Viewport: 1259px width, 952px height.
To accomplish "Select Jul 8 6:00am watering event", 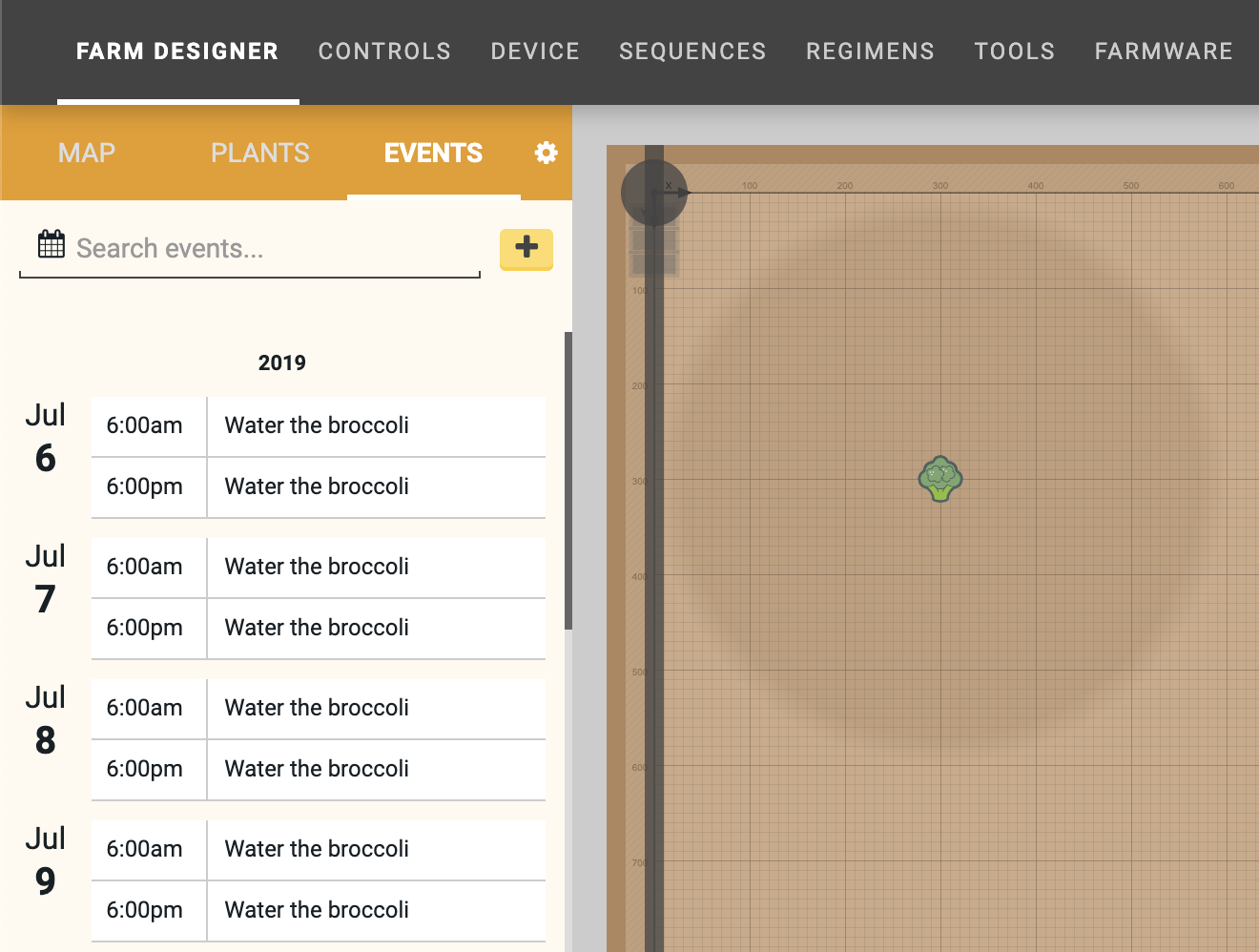I will click(318, 708).
